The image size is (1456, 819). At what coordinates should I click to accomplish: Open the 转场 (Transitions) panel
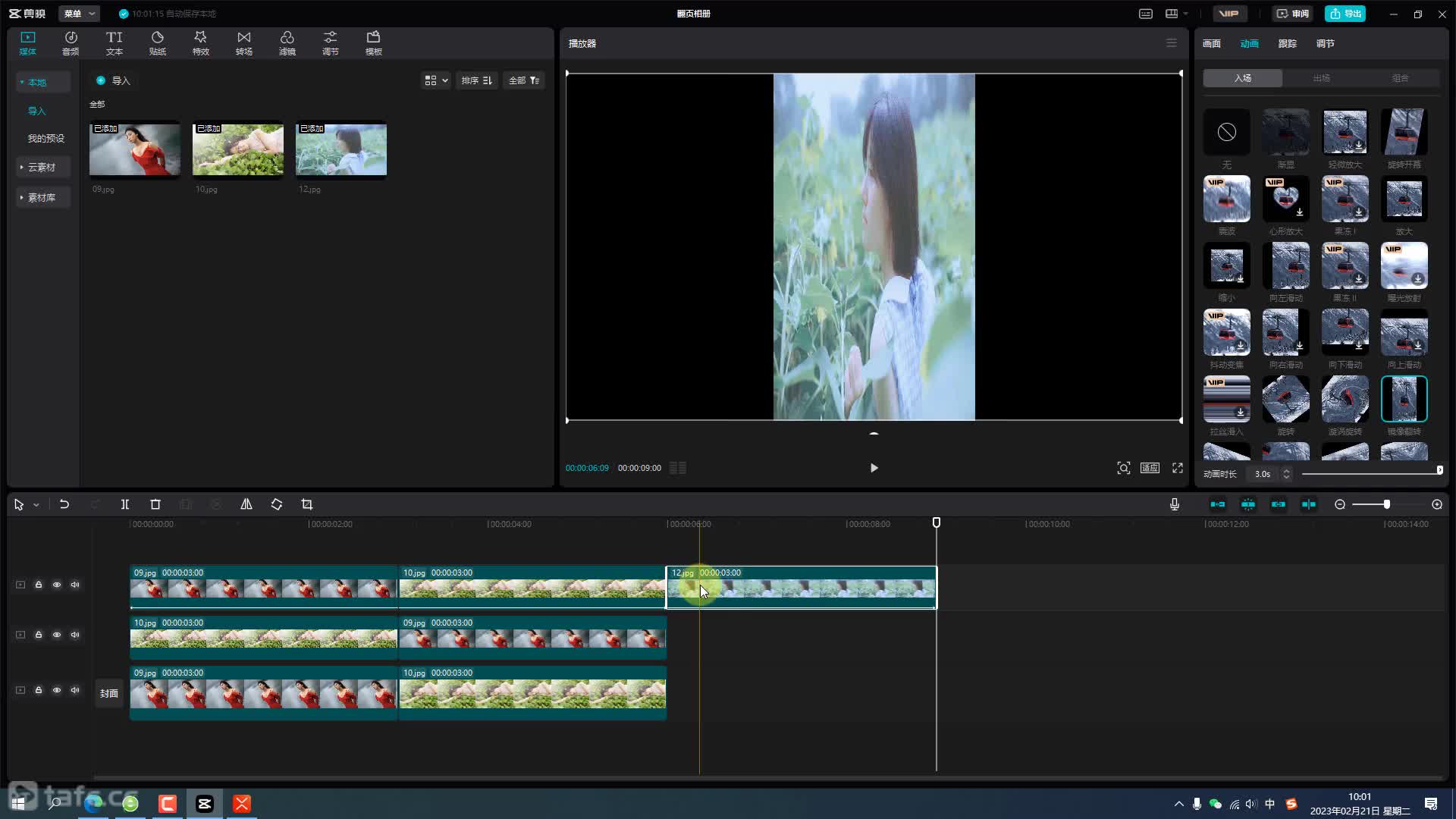click(243, 43)
